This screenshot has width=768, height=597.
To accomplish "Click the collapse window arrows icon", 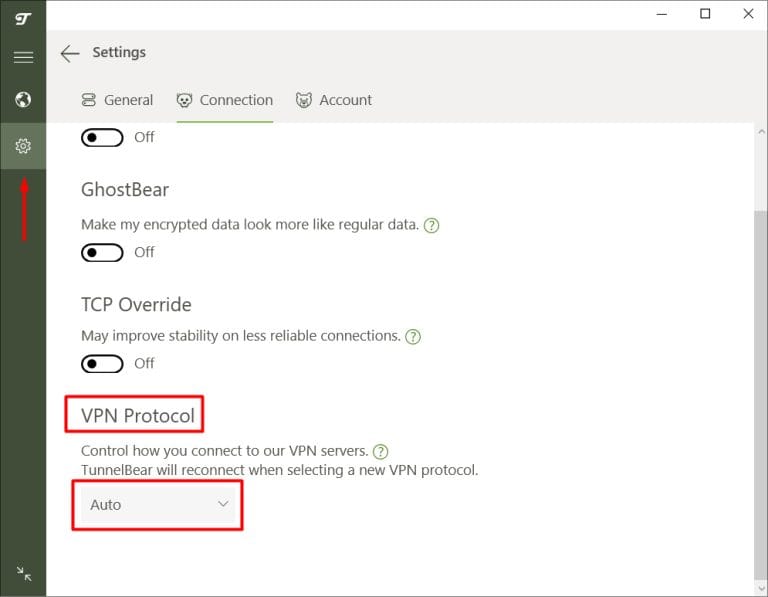I will [x=23, y=574].
